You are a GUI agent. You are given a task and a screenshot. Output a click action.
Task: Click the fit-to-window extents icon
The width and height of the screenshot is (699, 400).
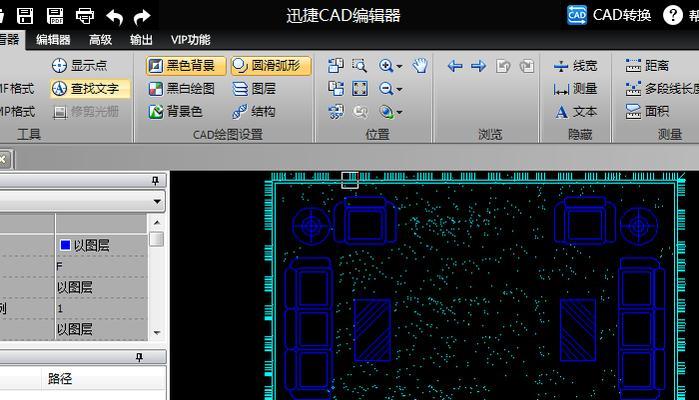(360, 89)
